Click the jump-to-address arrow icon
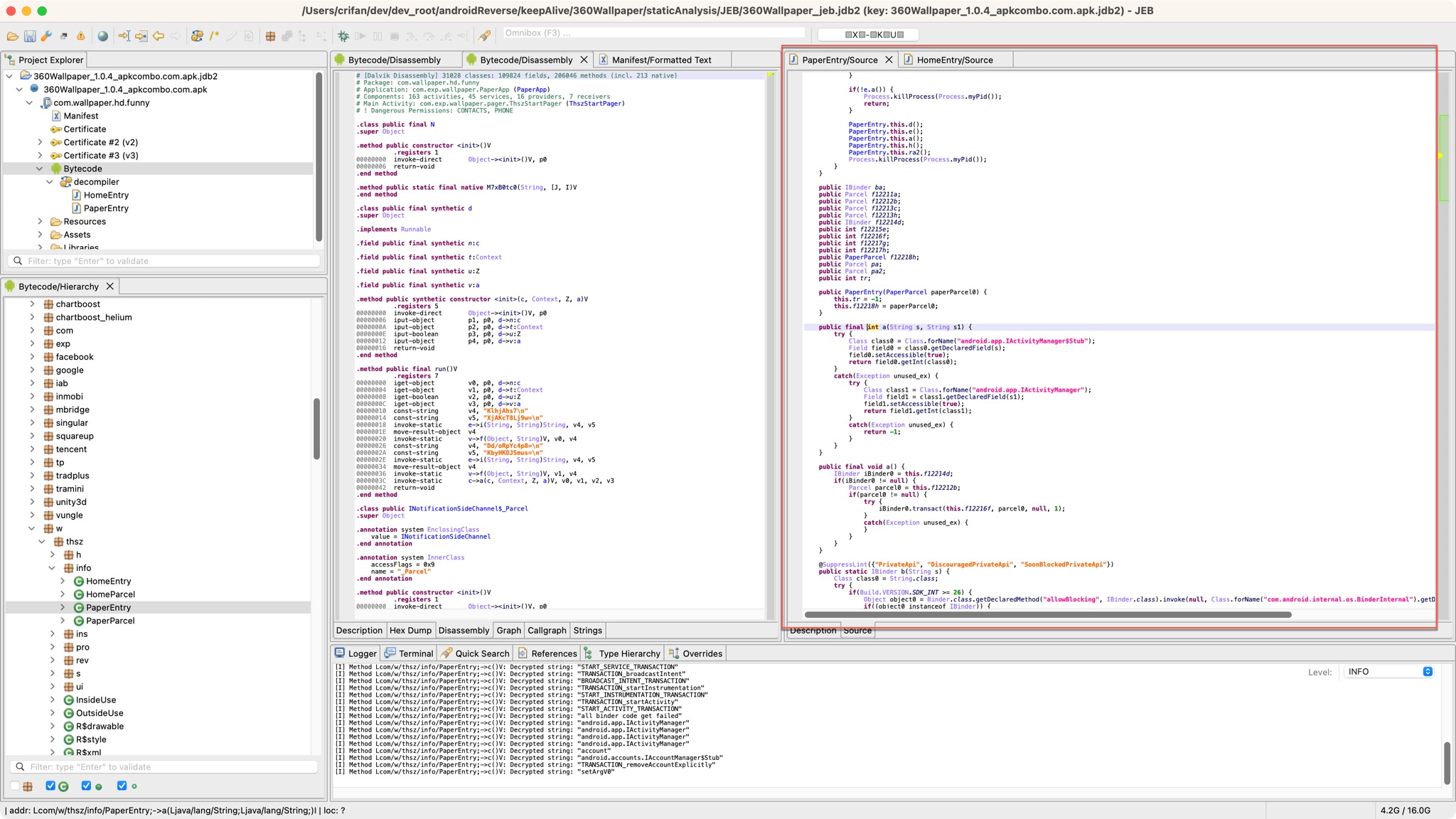Viewport: 1456px width, 819px height. [124, 36]
